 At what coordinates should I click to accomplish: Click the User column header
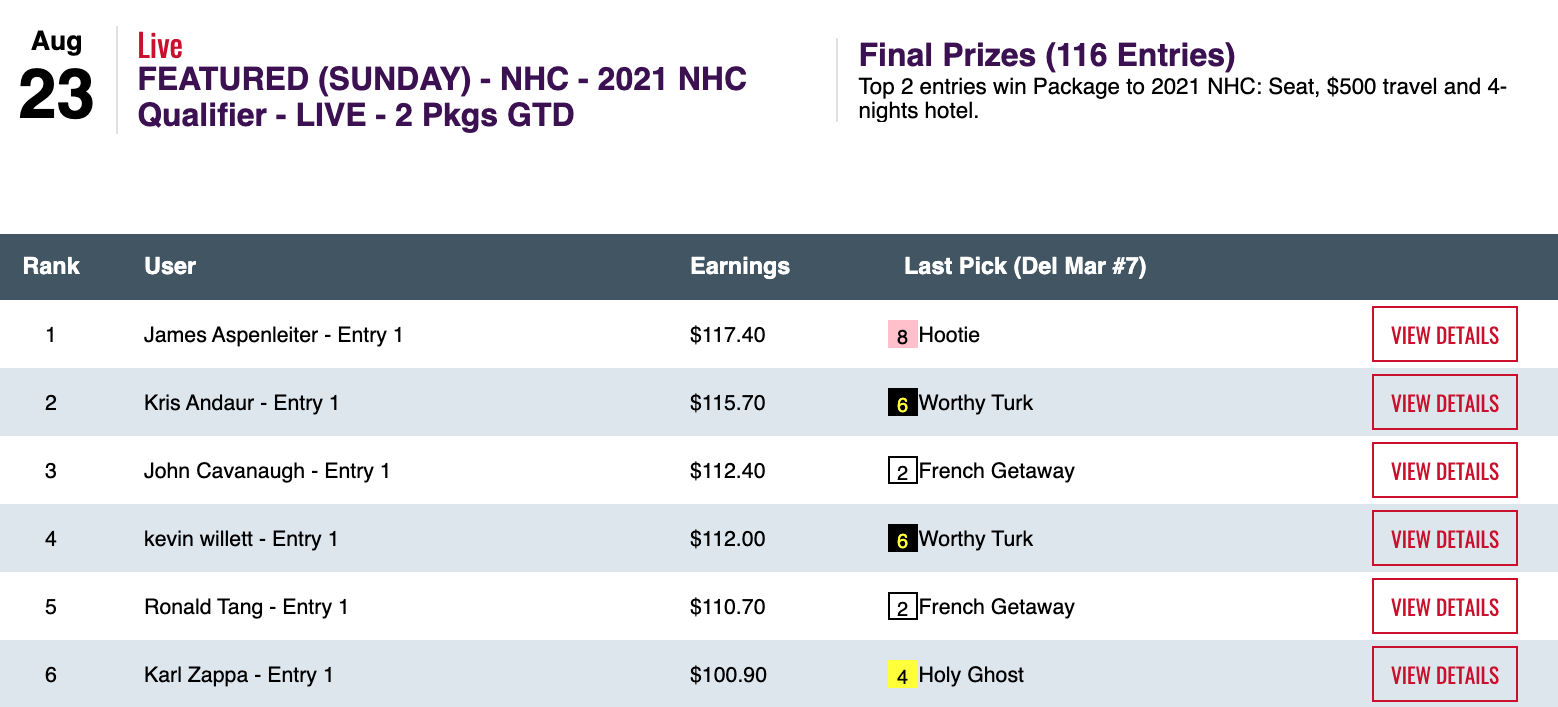170,266
